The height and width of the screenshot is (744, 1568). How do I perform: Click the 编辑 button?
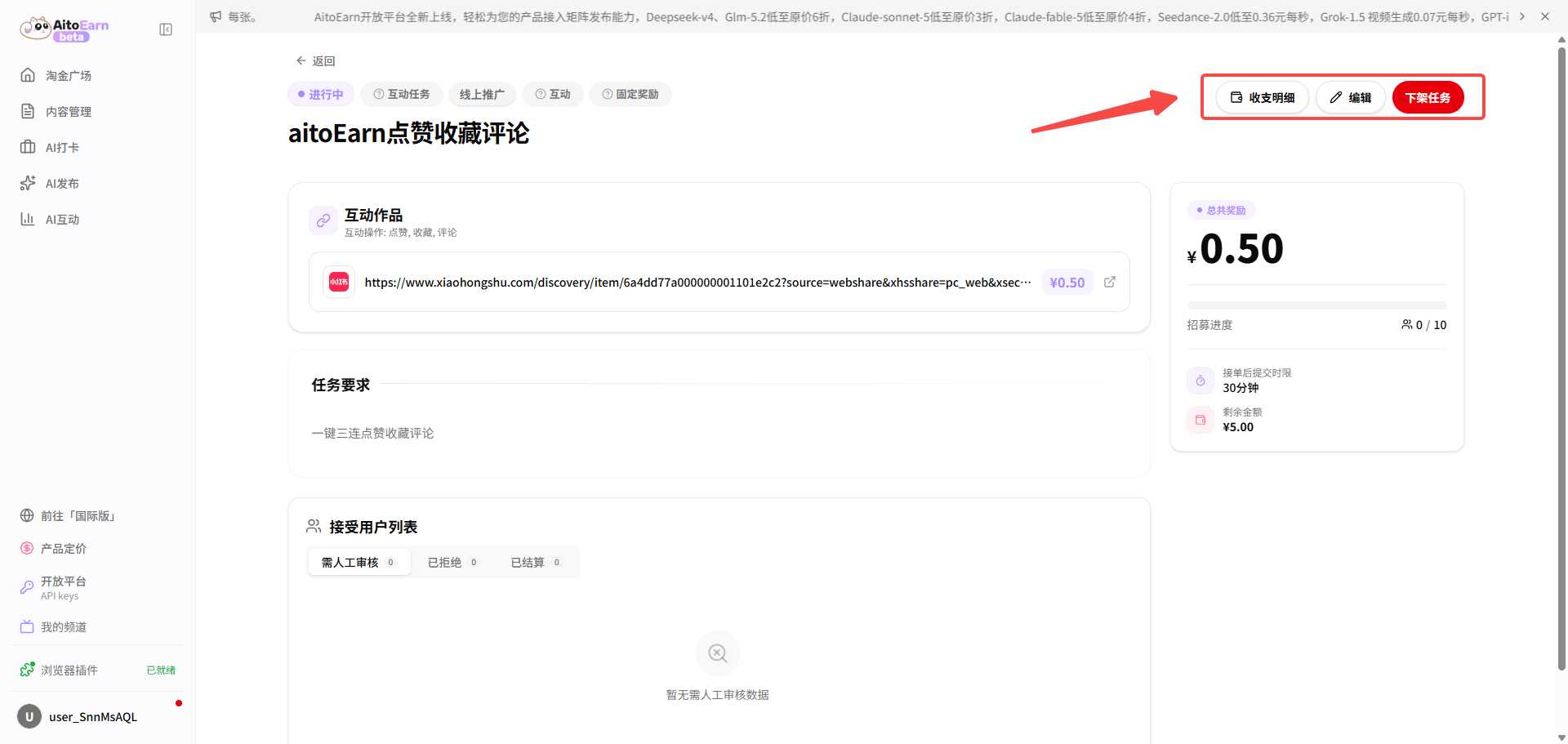(x=1351, y=97)
